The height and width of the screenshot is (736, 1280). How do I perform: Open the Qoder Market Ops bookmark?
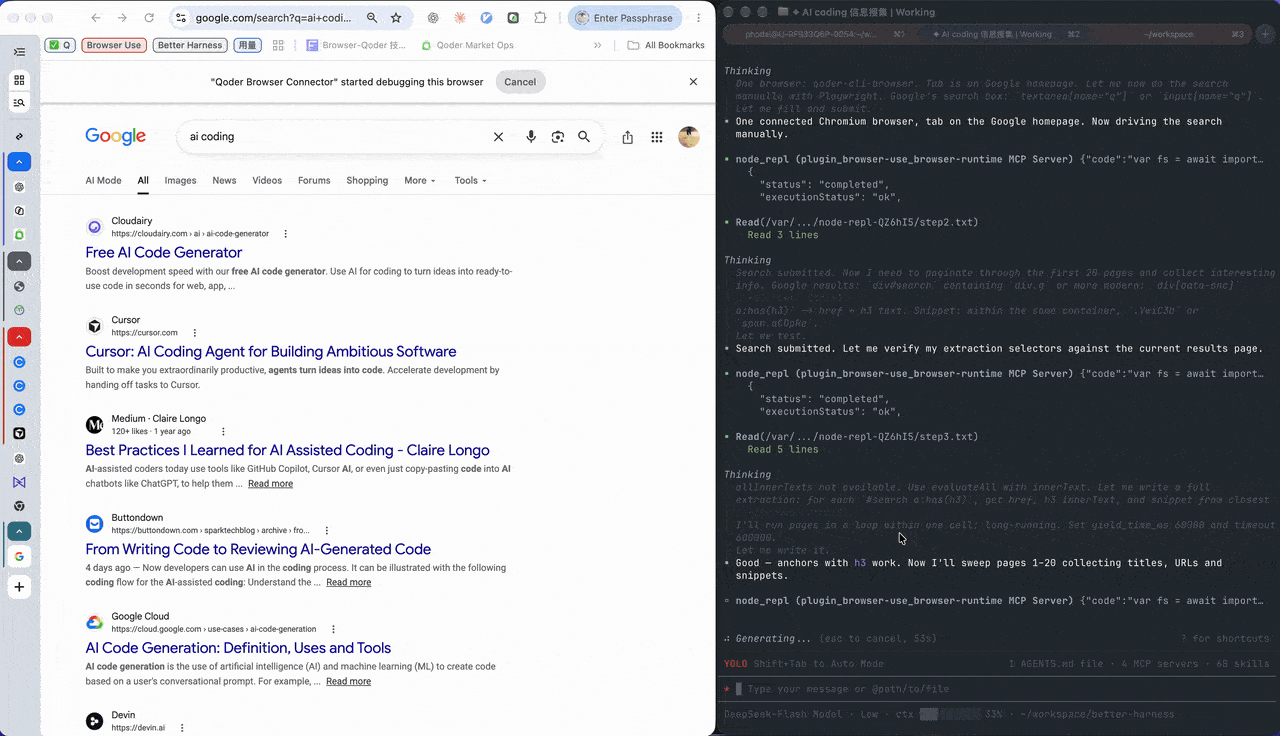[x=468, y=45]
